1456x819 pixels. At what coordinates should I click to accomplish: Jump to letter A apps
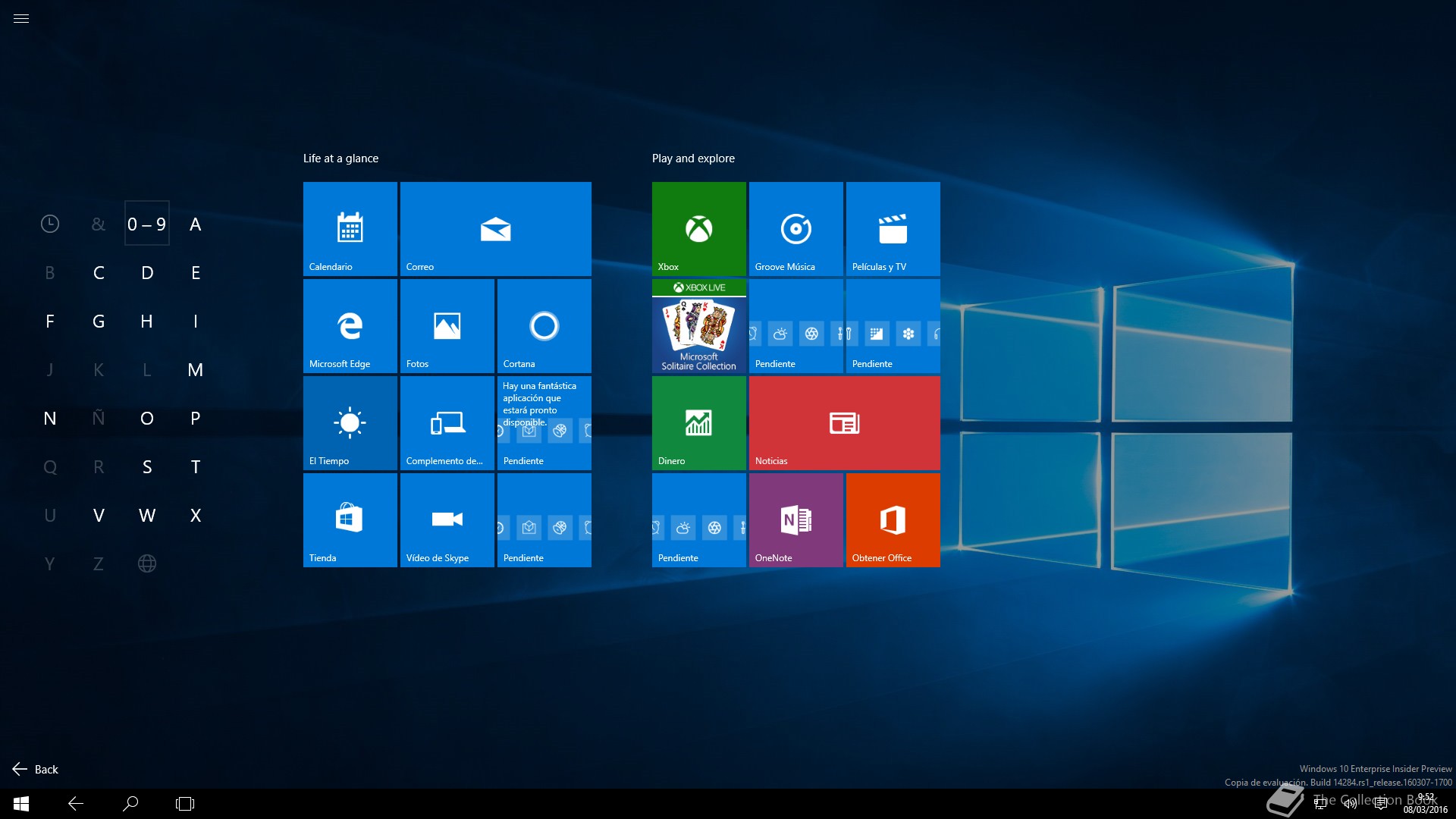[196, 224]
